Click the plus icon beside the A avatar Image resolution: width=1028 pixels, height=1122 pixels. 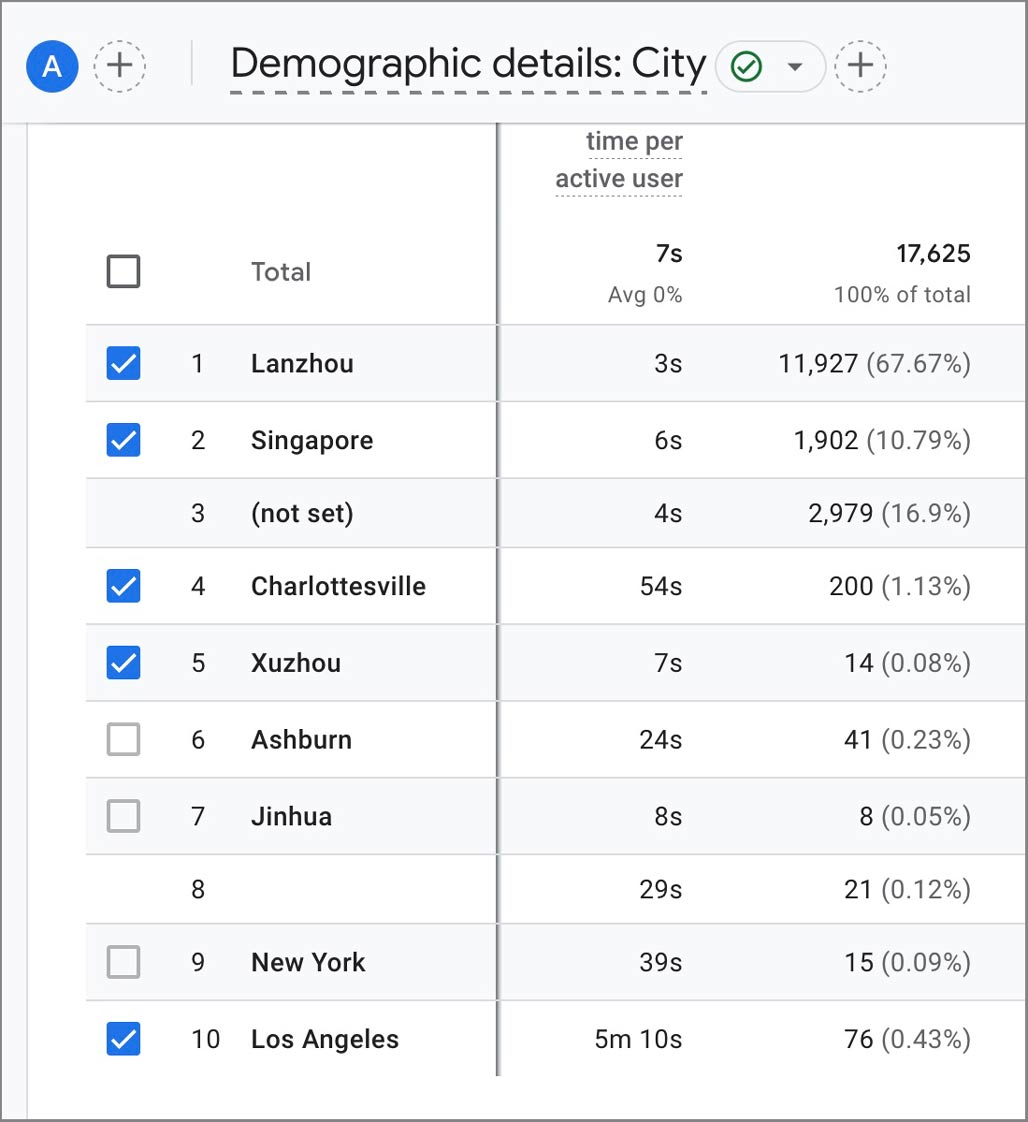tap(120, 67)
